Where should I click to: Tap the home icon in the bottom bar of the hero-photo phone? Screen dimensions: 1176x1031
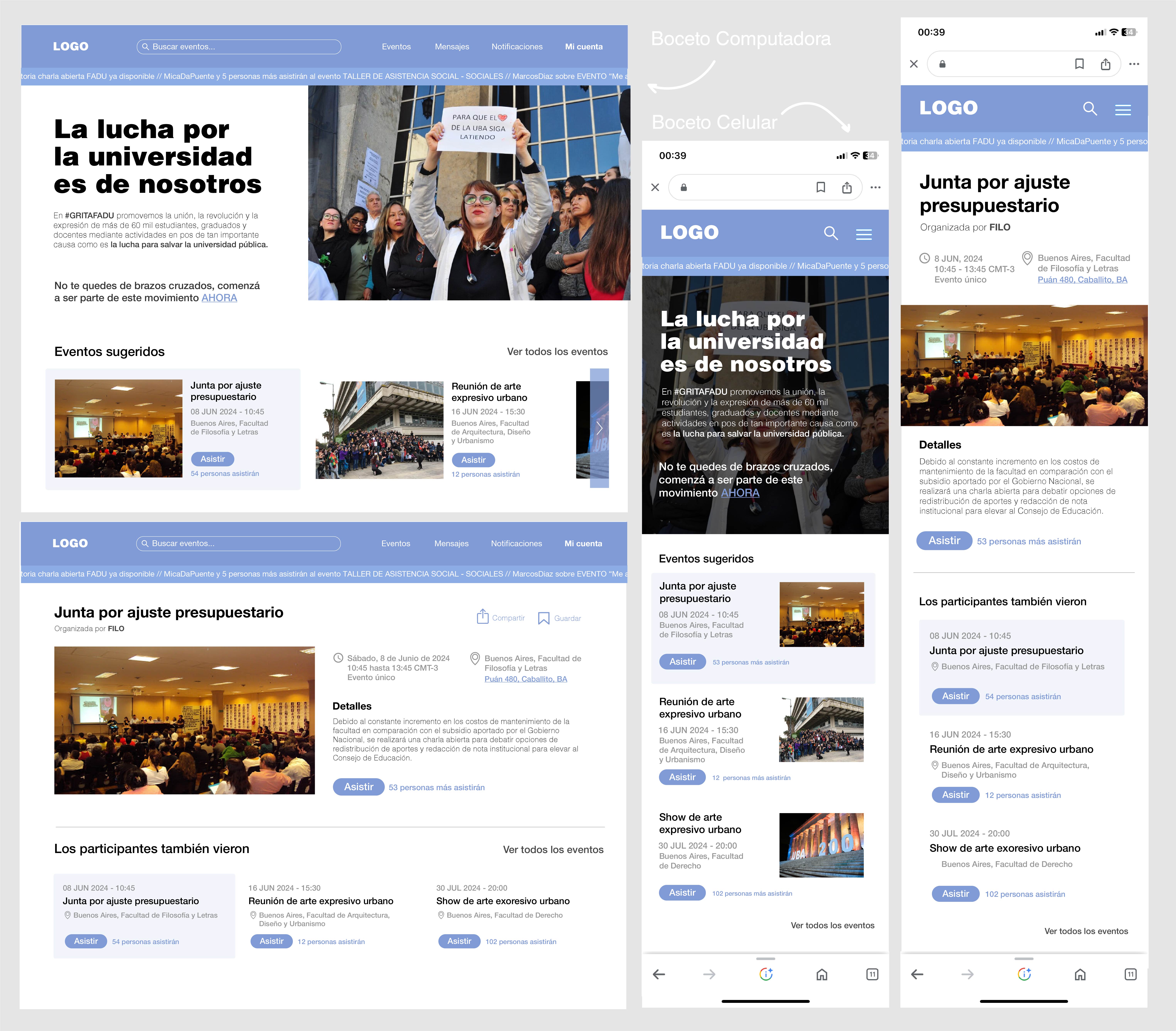tap(822, 974)
